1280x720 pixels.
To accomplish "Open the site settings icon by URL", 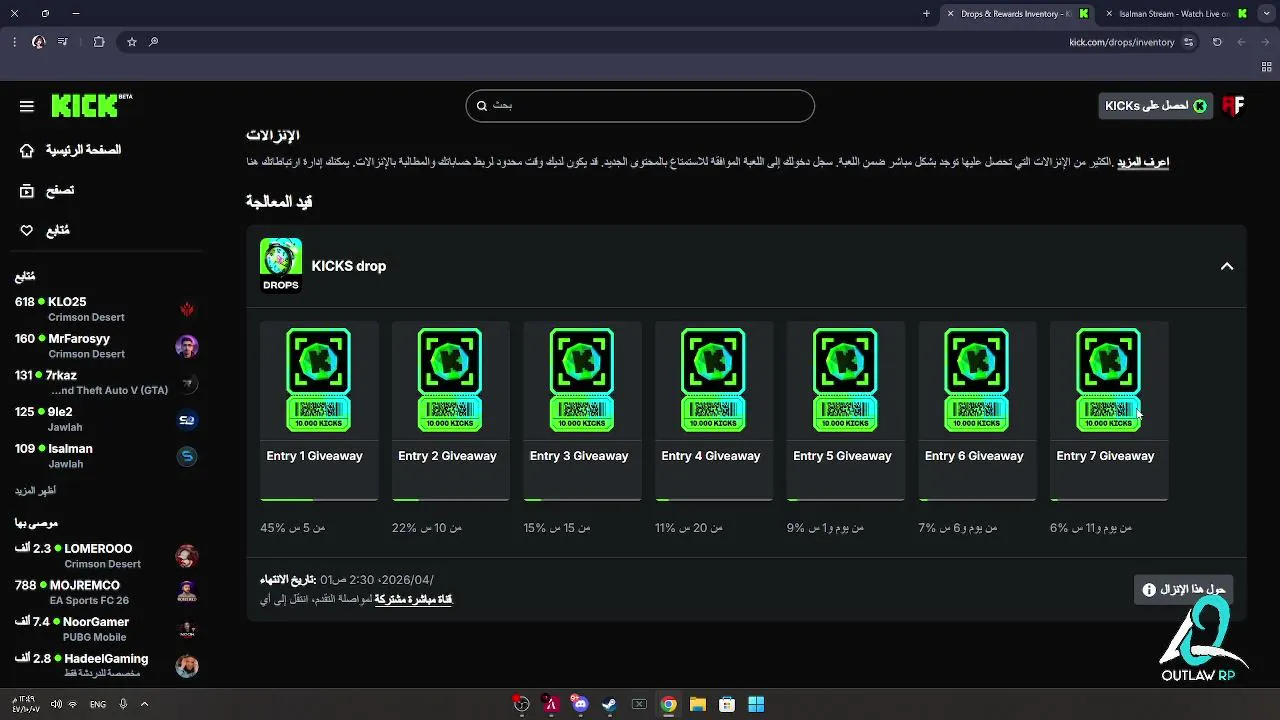I will coord(1188,42).
